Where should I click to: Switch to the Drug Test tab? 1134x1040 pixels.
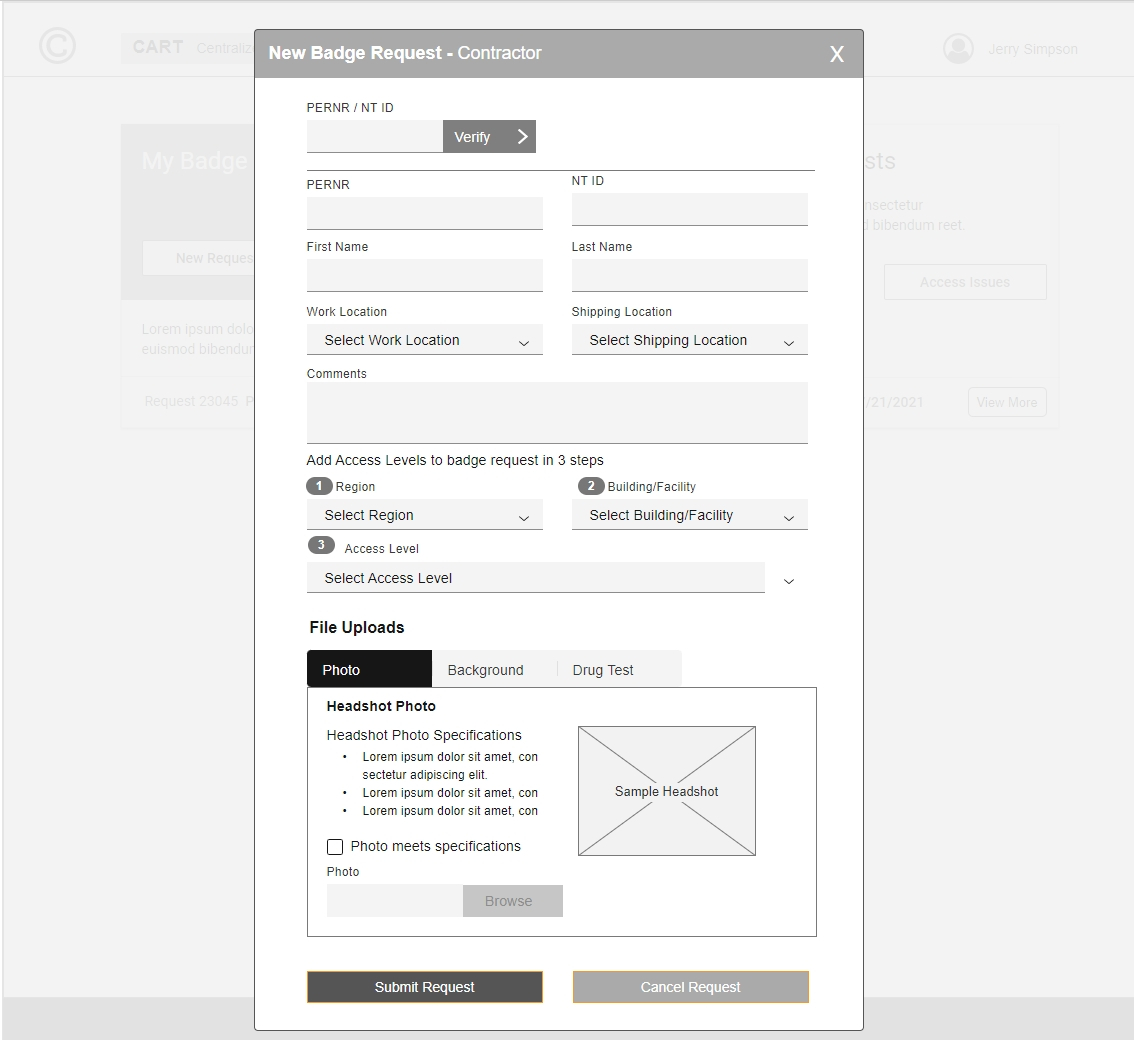pyautogui.click(x=603, y=670)
